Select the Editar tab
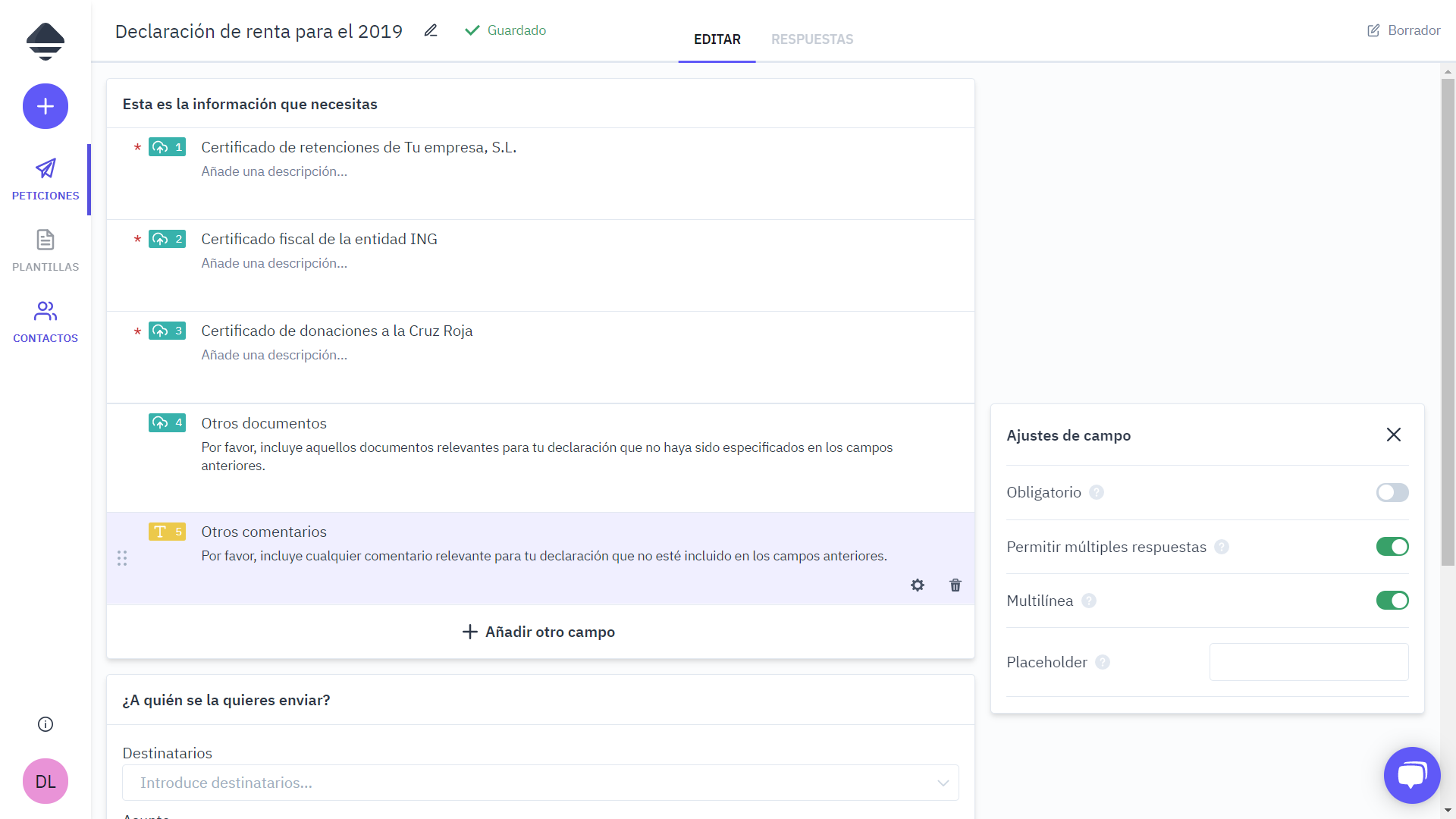 tap(717, 39)
